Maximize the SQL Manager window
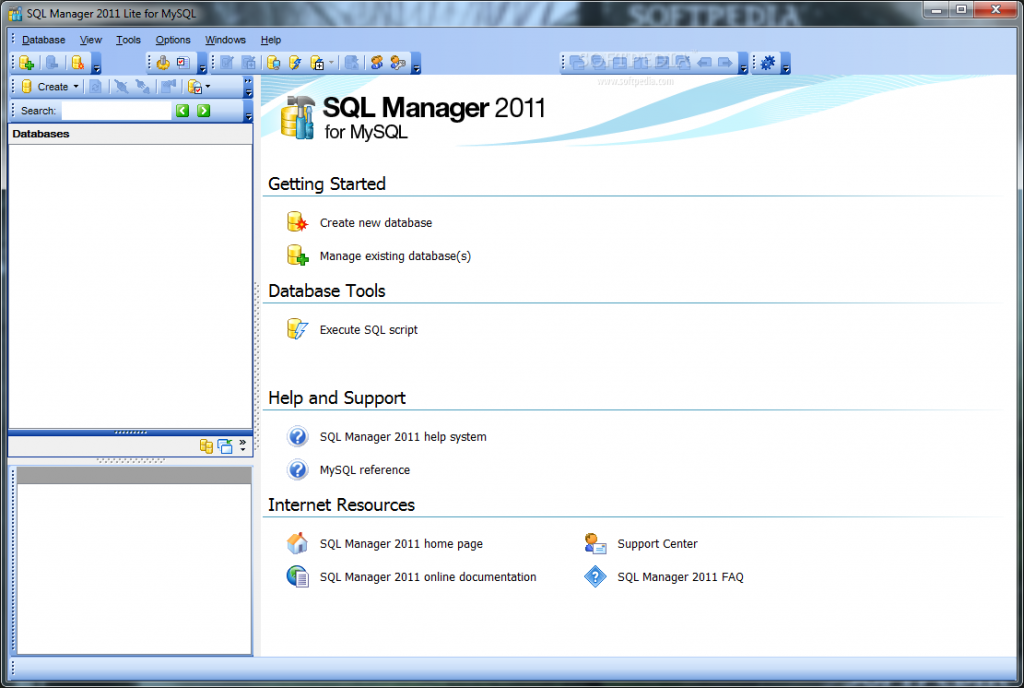The width and height of the screenshot is (1024, 688). click(961, 9)
